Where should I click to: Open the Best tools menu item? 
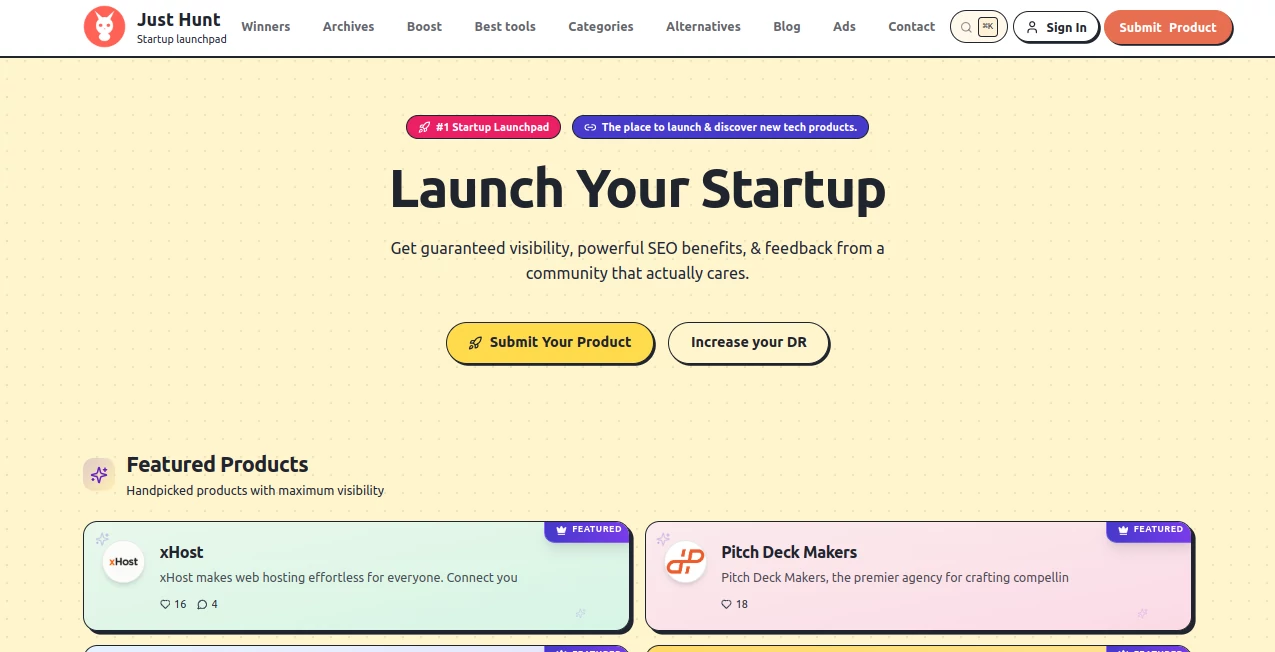505,26
